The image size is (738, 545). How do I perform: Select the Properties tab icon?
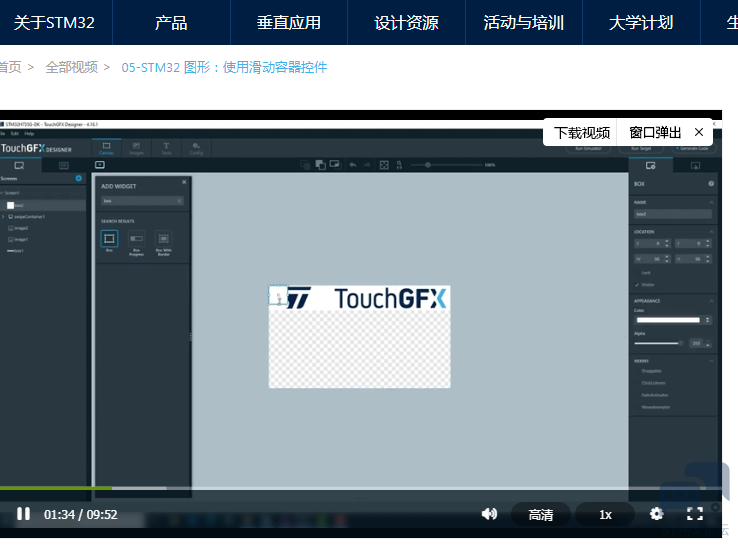click(650, 165)
